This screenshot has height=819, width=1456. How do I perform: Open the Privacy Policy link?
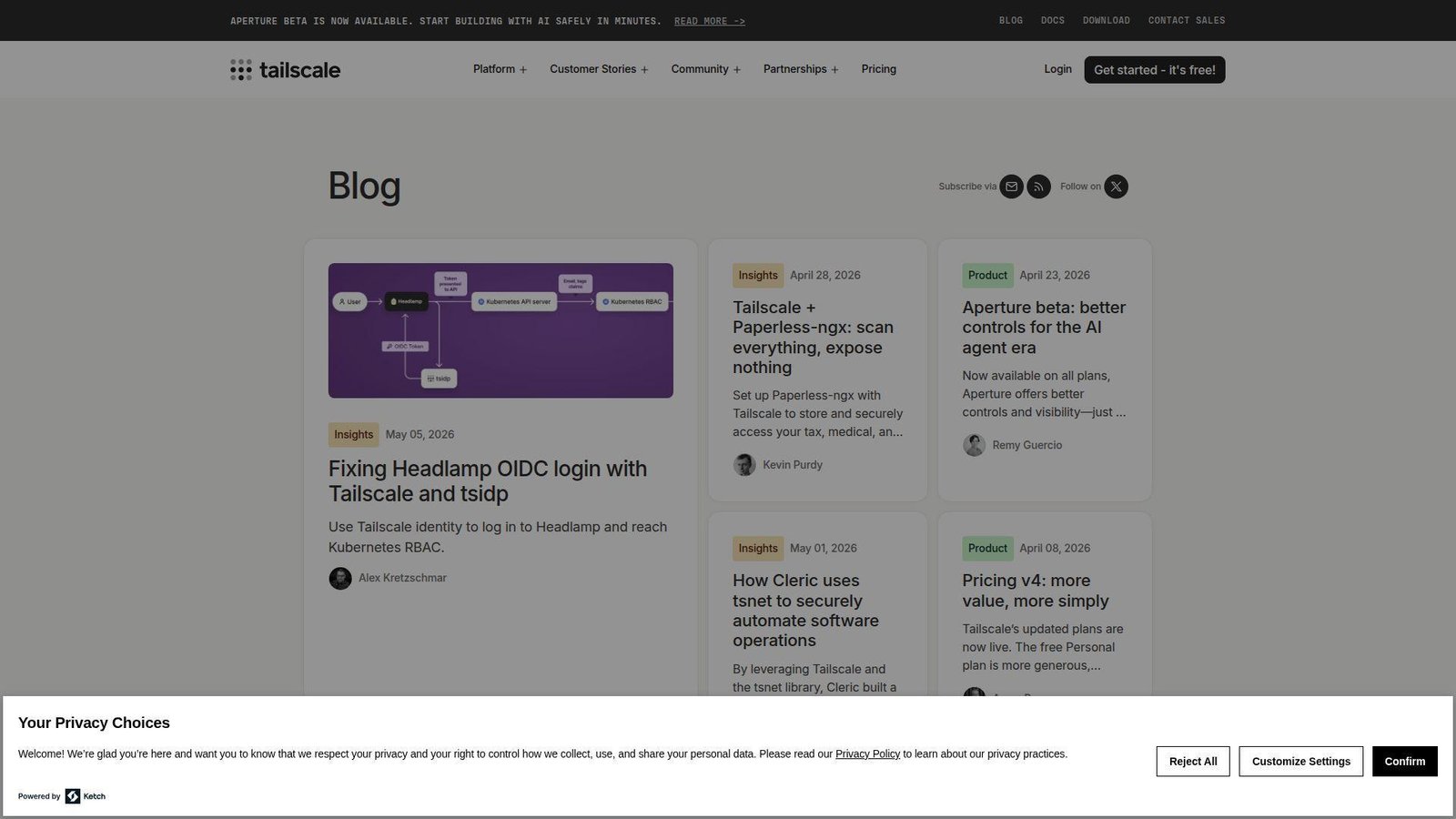pyautogui.click(x=867, y=754)
